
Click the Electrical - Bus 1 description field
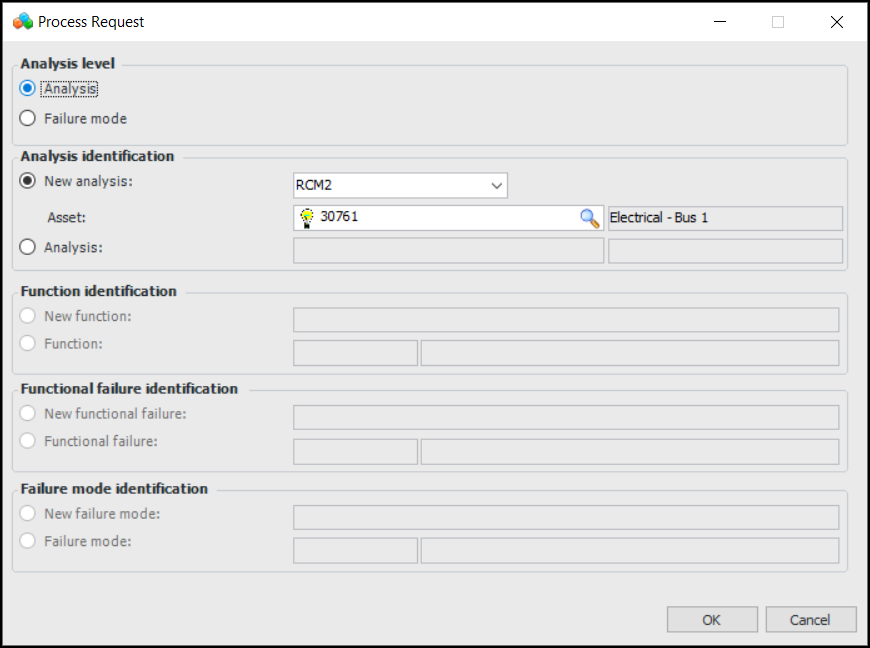click(x=724, y=218)
